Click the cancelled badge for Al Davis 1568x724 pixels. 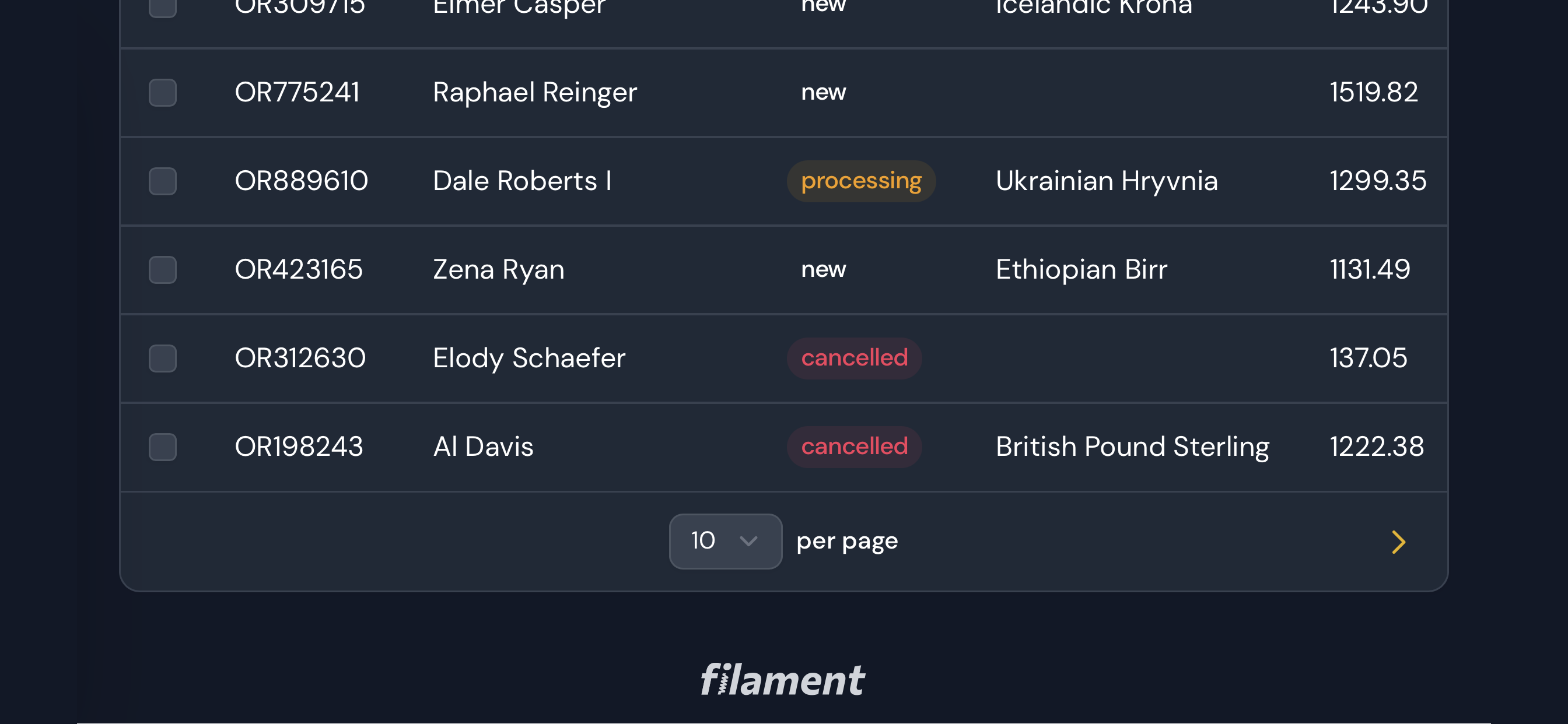tap(854, 447)
